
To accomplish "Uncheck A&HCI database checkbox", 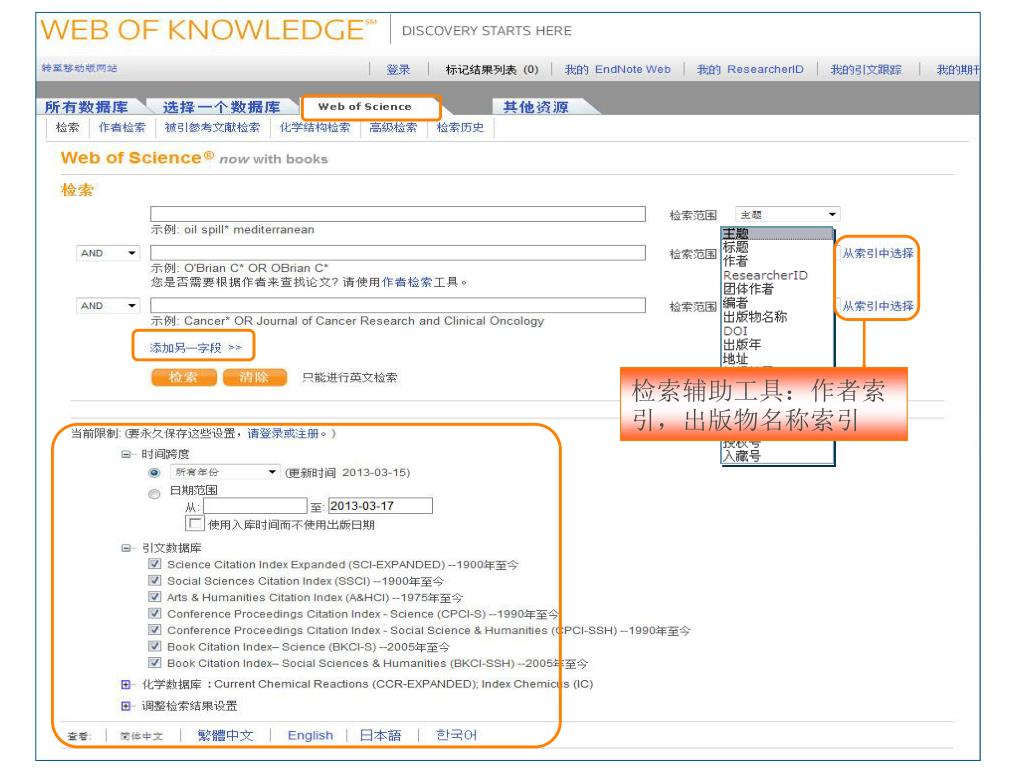I will pos(155,596).
